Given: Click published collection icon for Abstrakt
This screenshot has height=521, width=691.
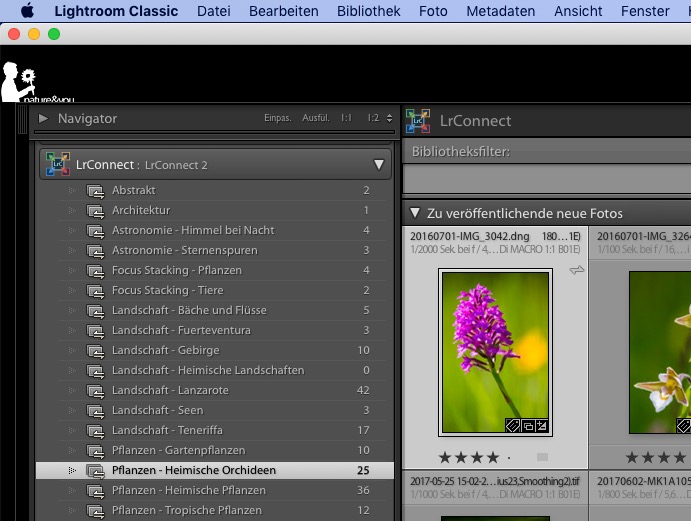Looking at the screenshot, I should 95,191.
